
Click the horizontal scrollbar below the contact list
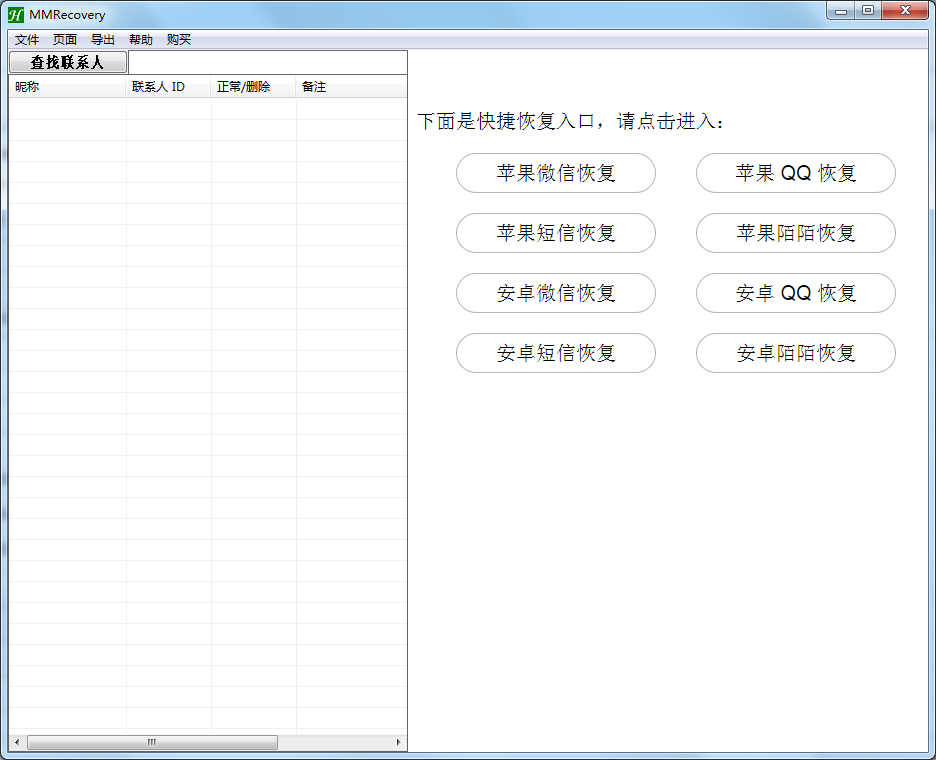tap(150, 742)
